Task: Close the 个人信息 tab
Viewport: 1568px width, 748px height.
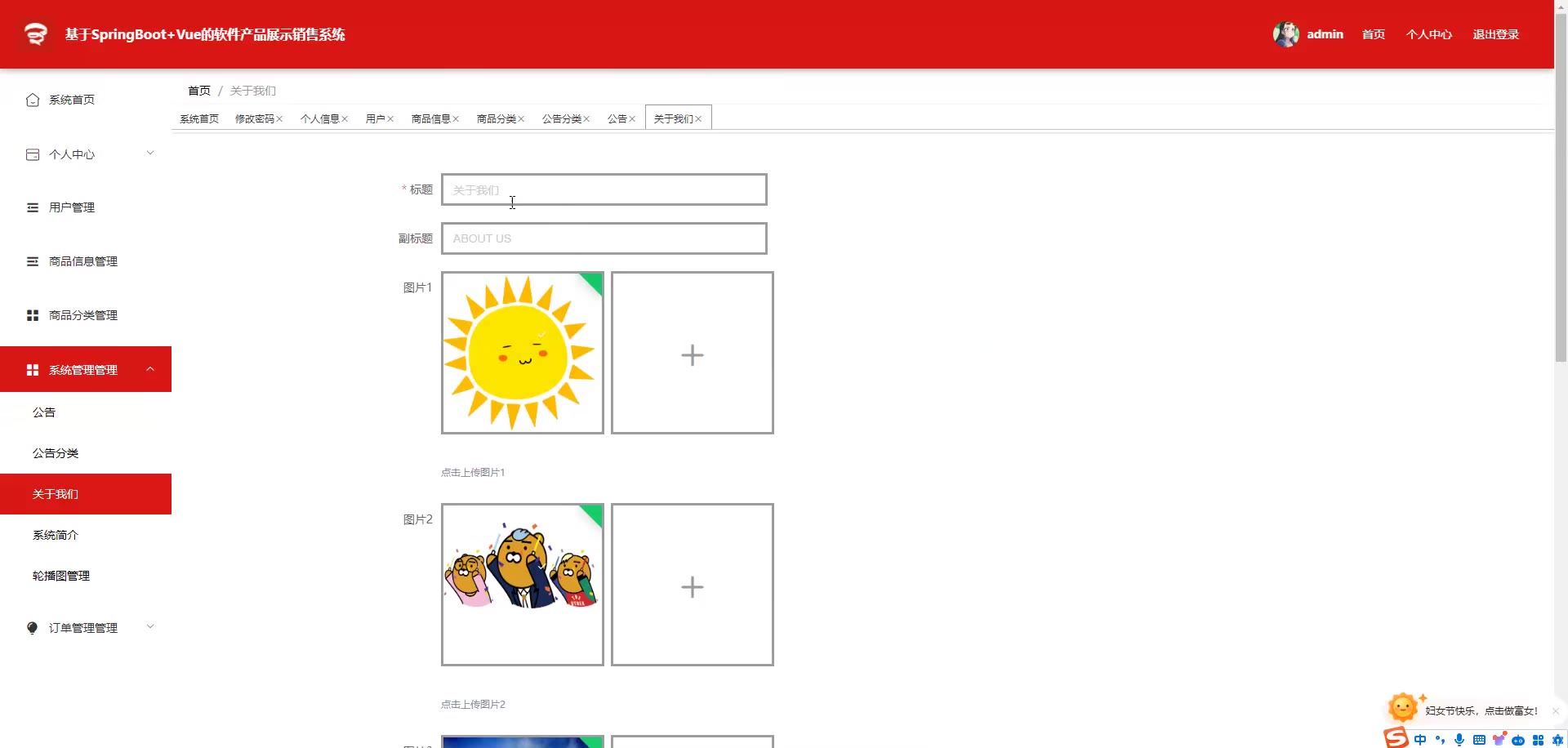Action: [x=345, y=119]
